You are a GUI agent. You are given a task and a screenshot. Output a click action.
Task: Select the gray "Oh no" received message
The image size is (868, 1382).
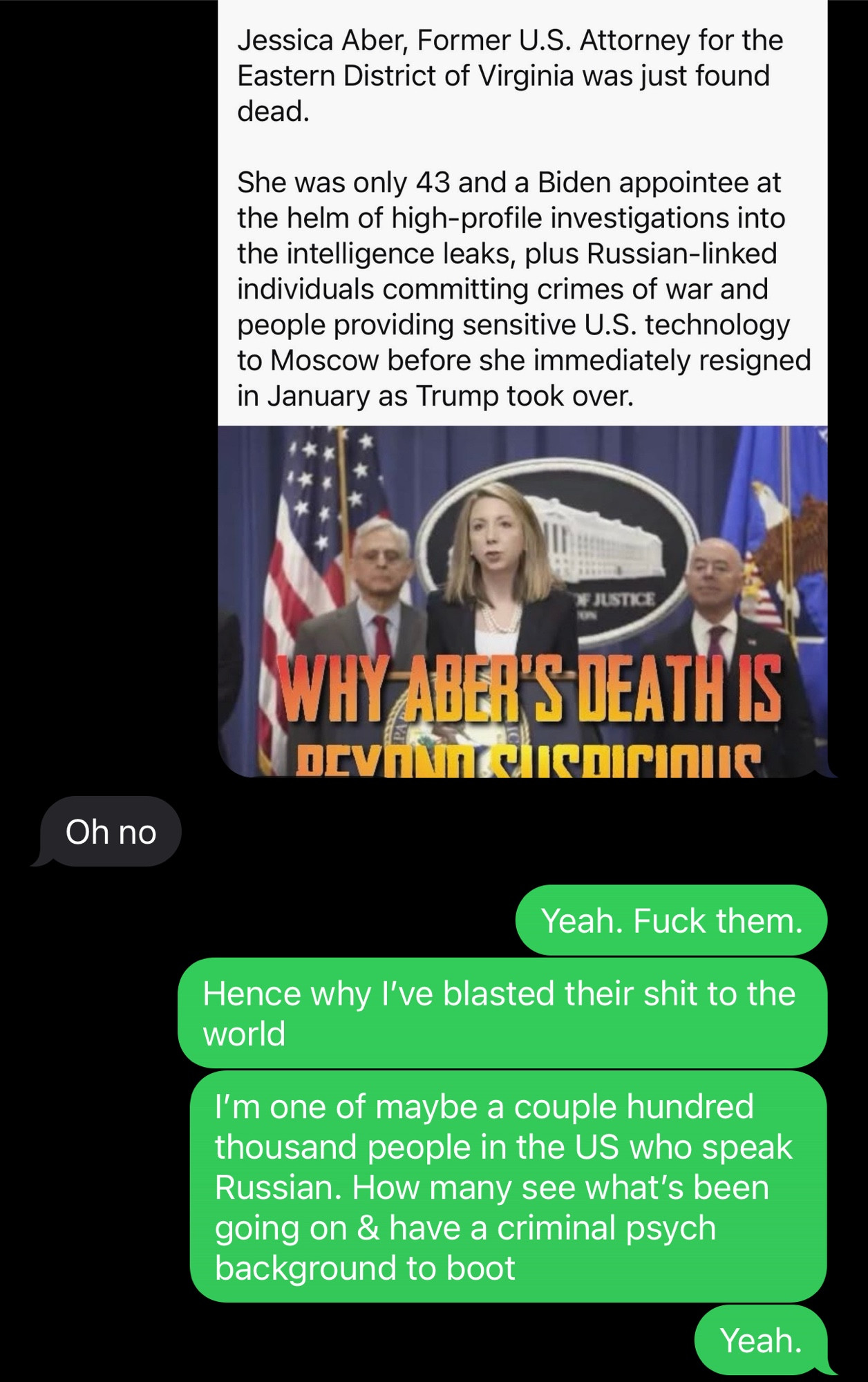tap(111, 831)
